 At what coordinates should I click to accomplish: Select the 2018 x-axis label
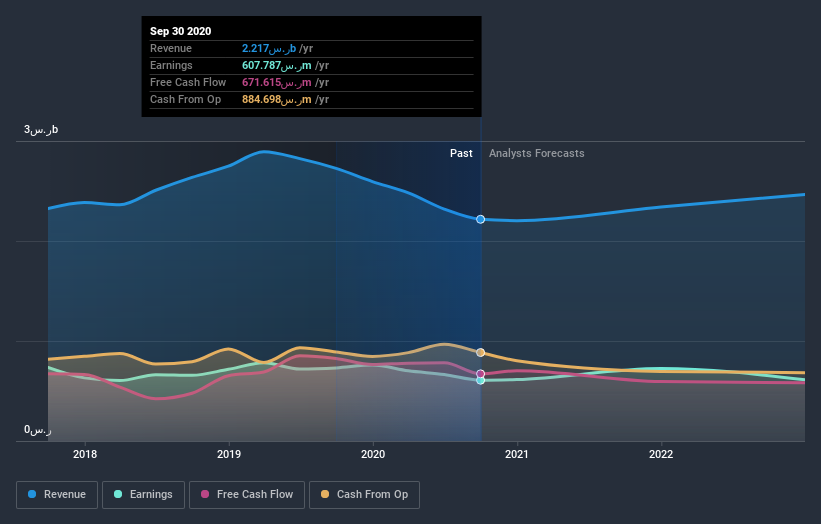coord(85,454)
